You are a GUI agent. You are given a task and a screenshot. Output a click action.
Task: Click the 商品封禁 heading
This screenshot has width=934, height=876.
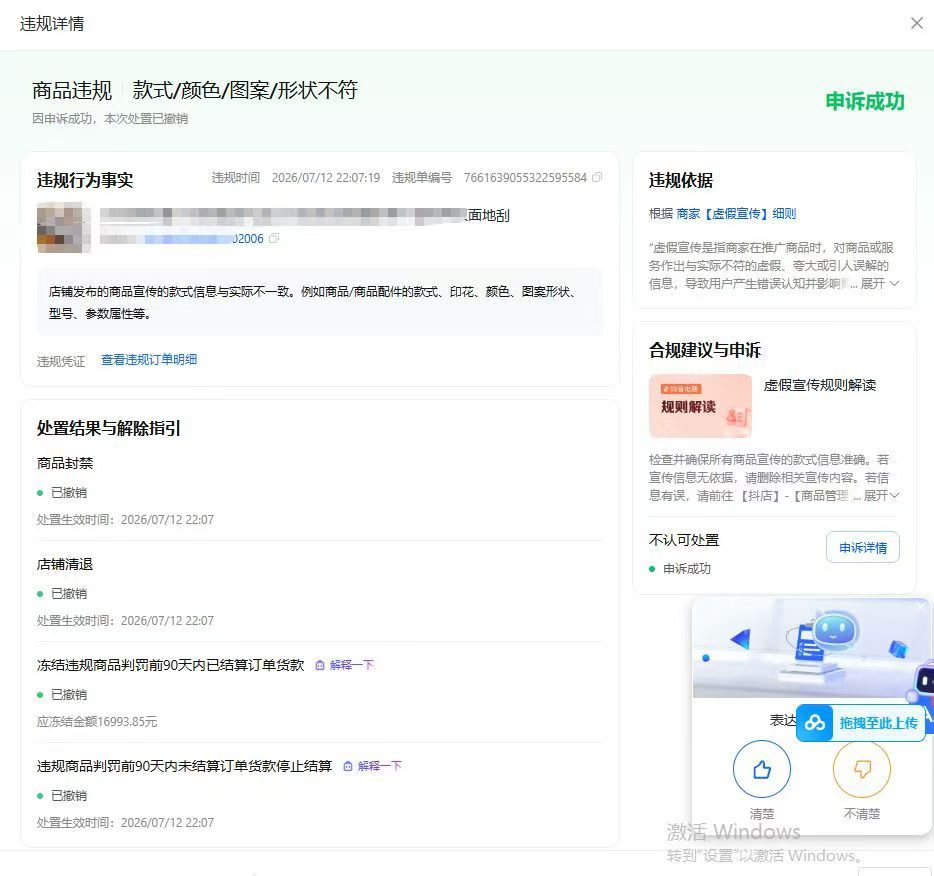click(65, 463)
